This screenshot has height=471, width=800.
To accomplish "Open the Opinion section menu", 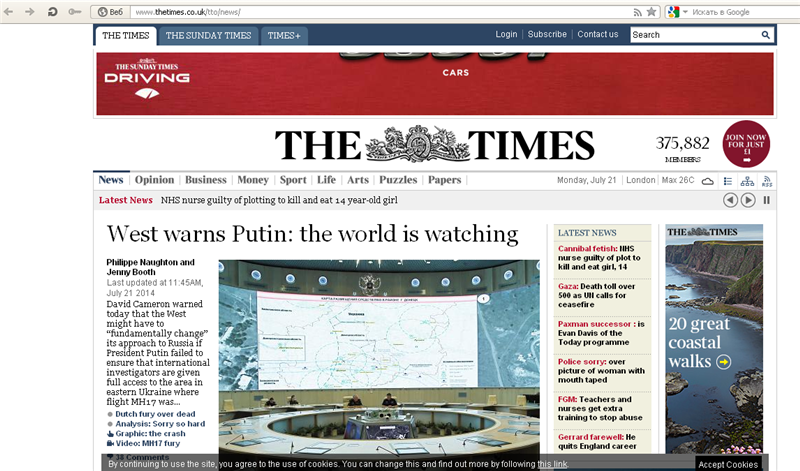I will [154, 180].
